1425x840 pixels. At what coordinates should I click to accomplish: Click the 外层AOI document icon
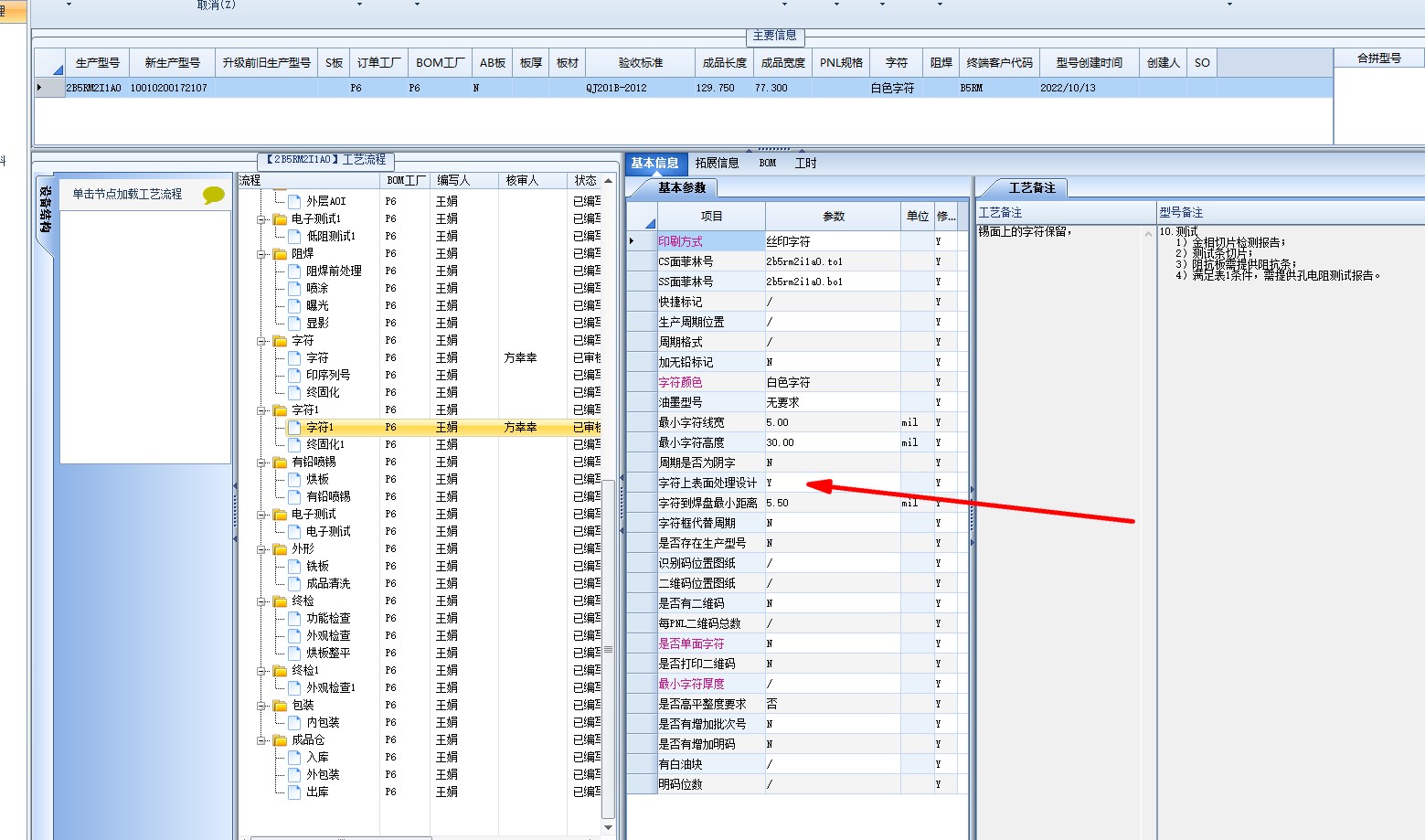(294, 201)
